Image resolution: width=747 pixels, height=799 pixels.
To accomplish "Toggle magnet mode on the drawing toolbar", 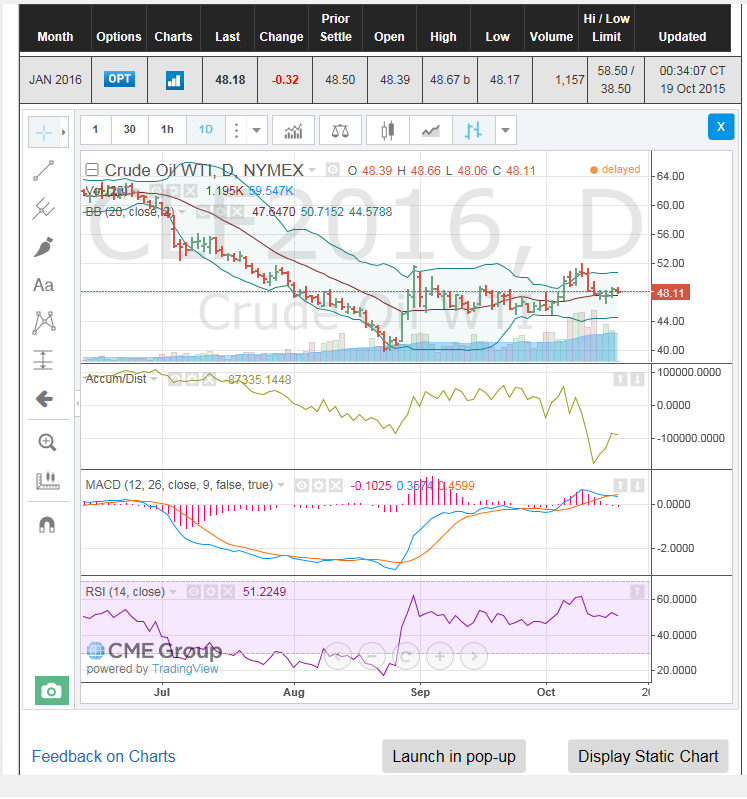I will point(46,524).
